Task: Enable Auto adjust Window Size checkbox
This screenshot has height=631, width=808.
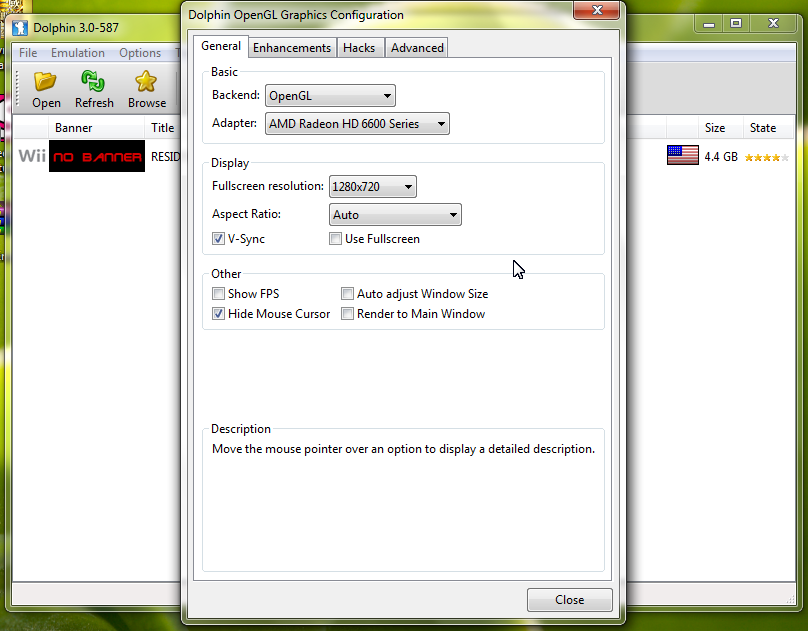Action: (x=348, y=294)
